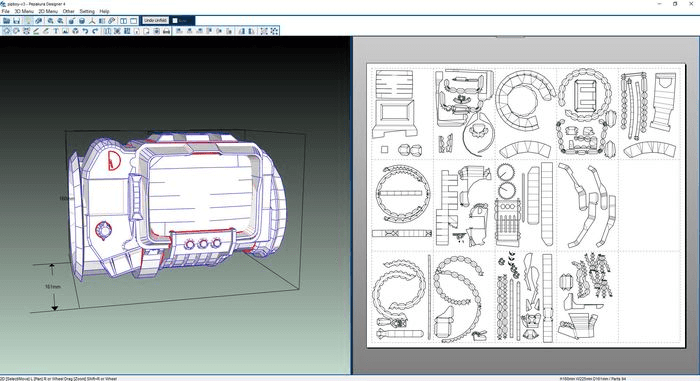Viewport: 700px width, 381px height.
Task: Click the redo arrow icon
Action: pyautogui.click(x=95, y=31)
